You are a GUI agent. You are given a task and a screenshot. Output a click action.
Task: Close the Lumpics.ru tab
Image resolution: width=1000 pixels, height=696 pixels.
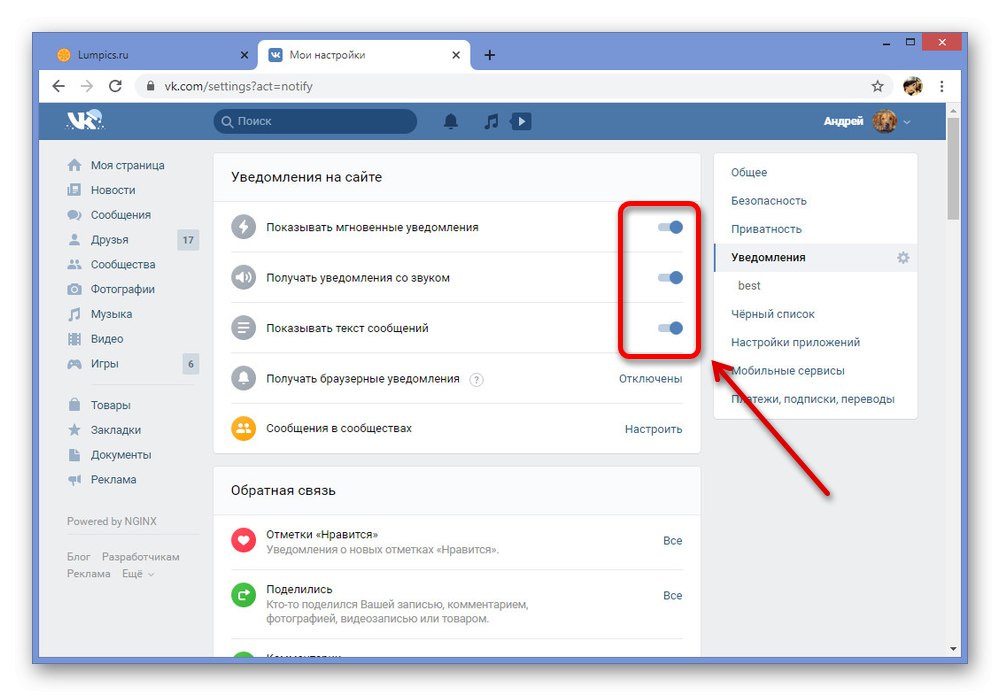tap(244, 56)
